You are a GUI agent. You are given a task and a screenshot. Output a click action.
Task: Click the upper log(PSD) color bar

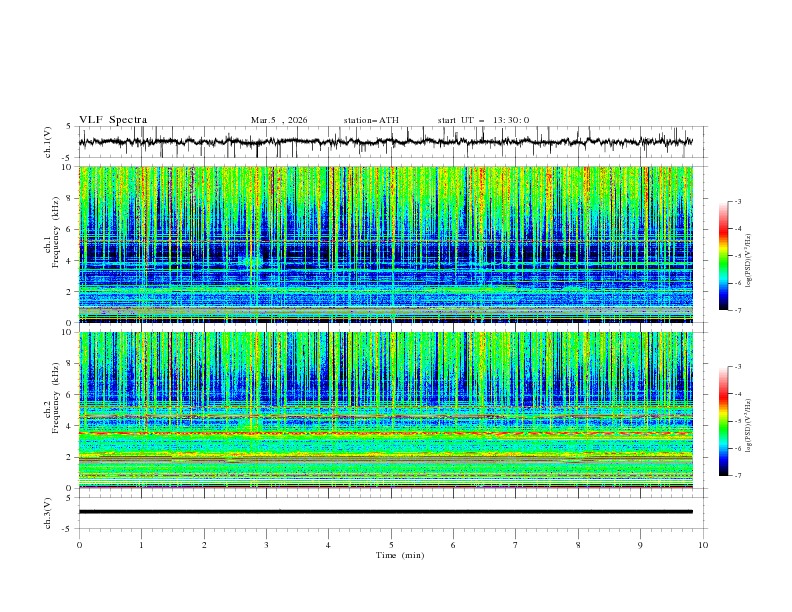[x=723, y=255]
